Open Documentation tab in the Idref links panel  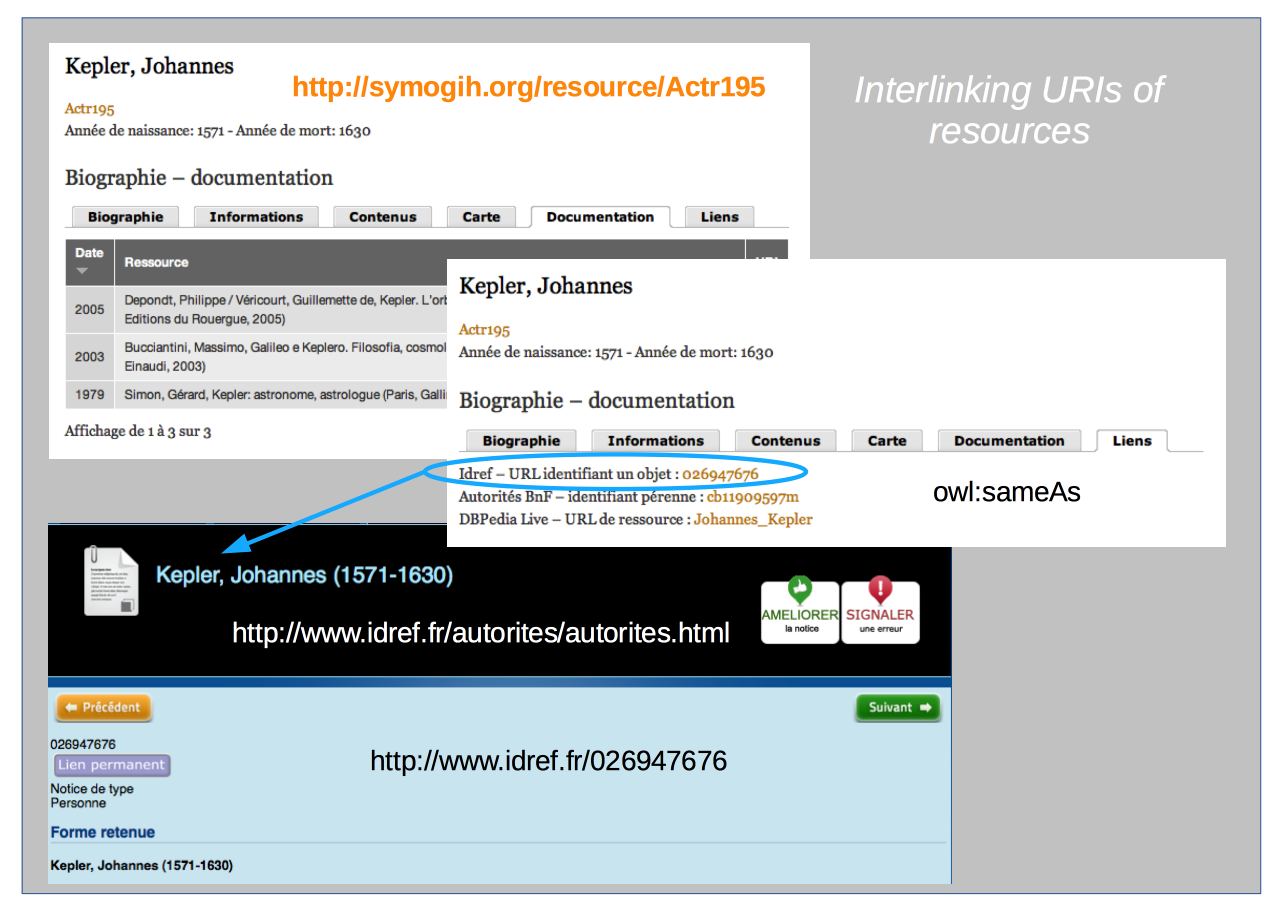coord(1009,441)
